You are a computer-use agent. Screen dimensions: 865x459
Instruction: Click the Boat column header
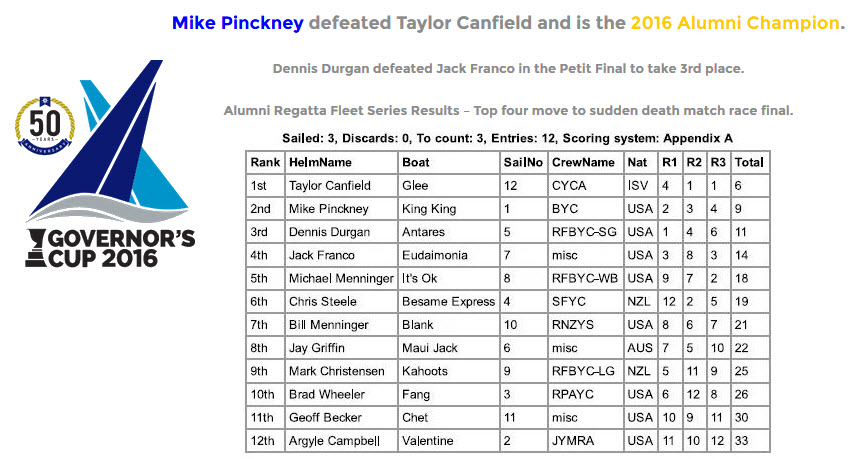point(415,161)
